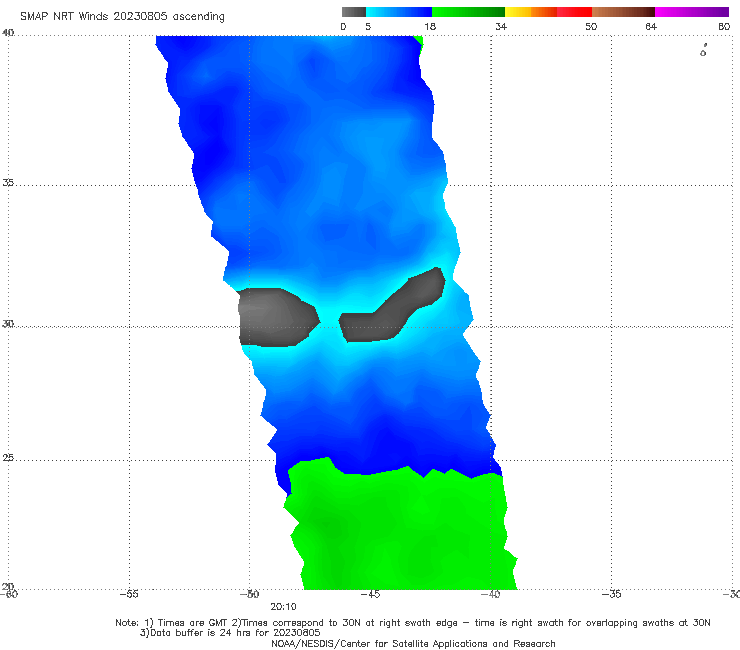Click the green high-wind region at swath bottom

(401, 524)
